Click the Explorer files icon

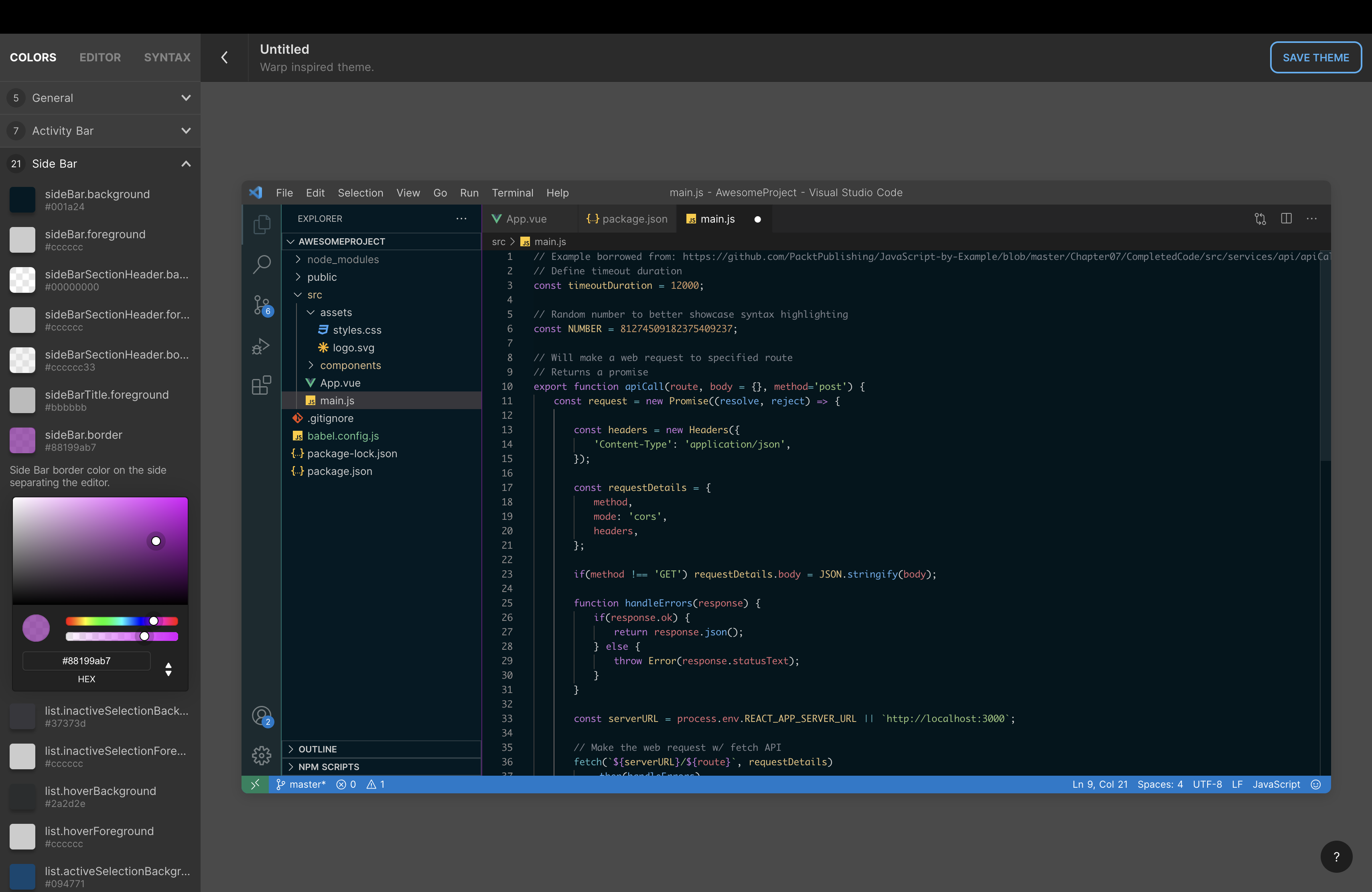[262, 224]
